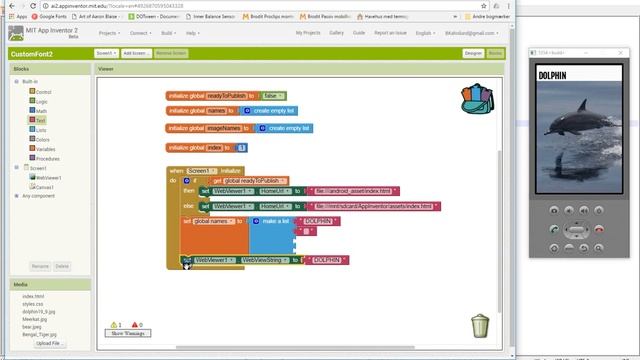
Task: Click the emulator volume down button
Action: pos(569,210)
